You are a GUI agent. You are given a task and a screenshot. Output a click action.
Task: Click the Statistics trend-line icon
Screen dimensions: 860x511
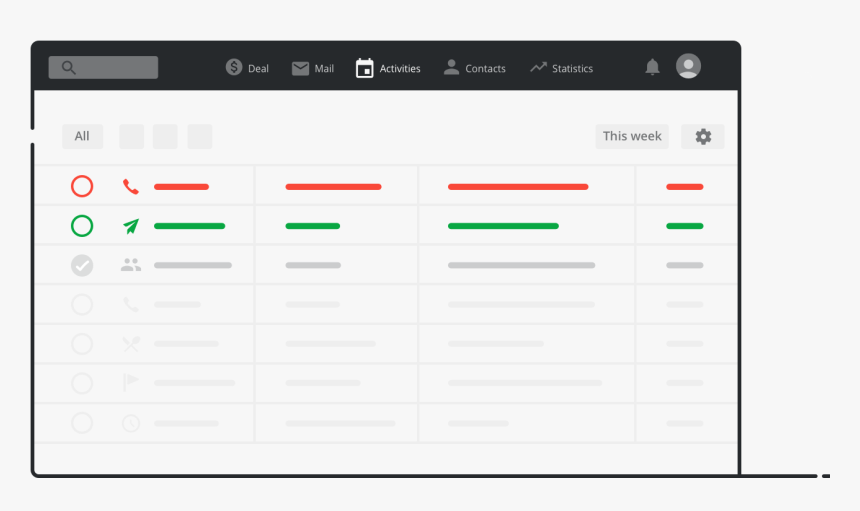tap(538, 67)
